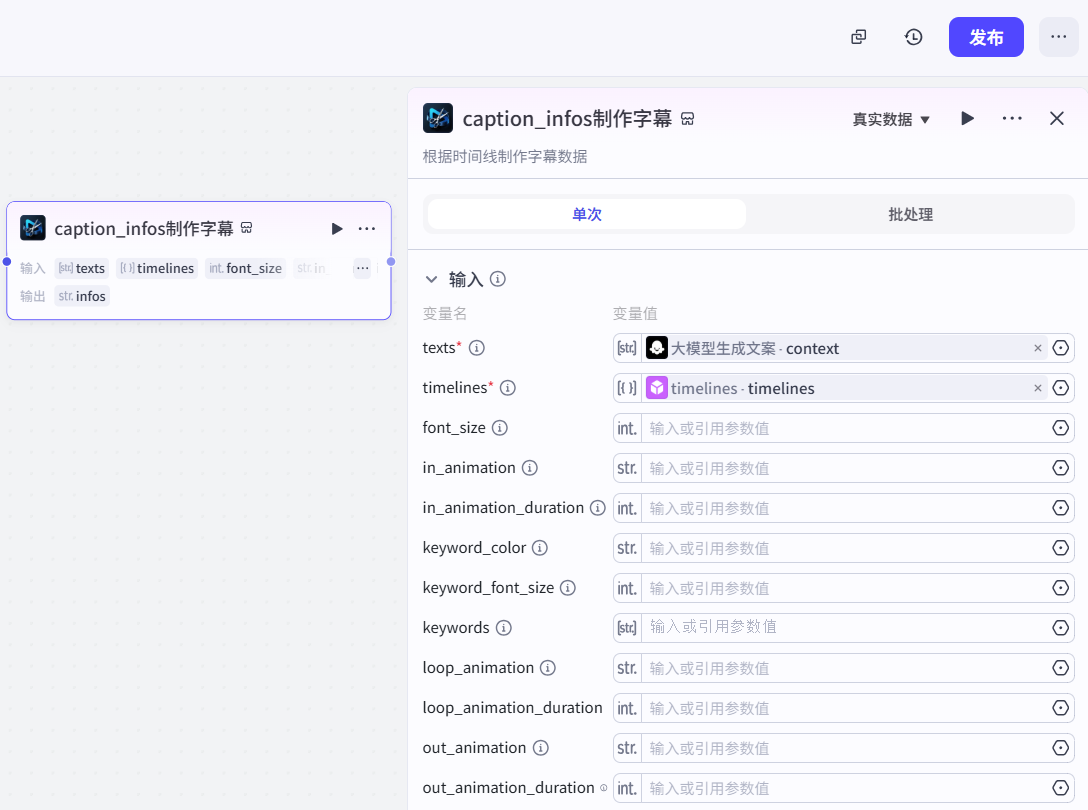
Task: Open variable selector for keyword_font_size row
Action: (1060, 588)
